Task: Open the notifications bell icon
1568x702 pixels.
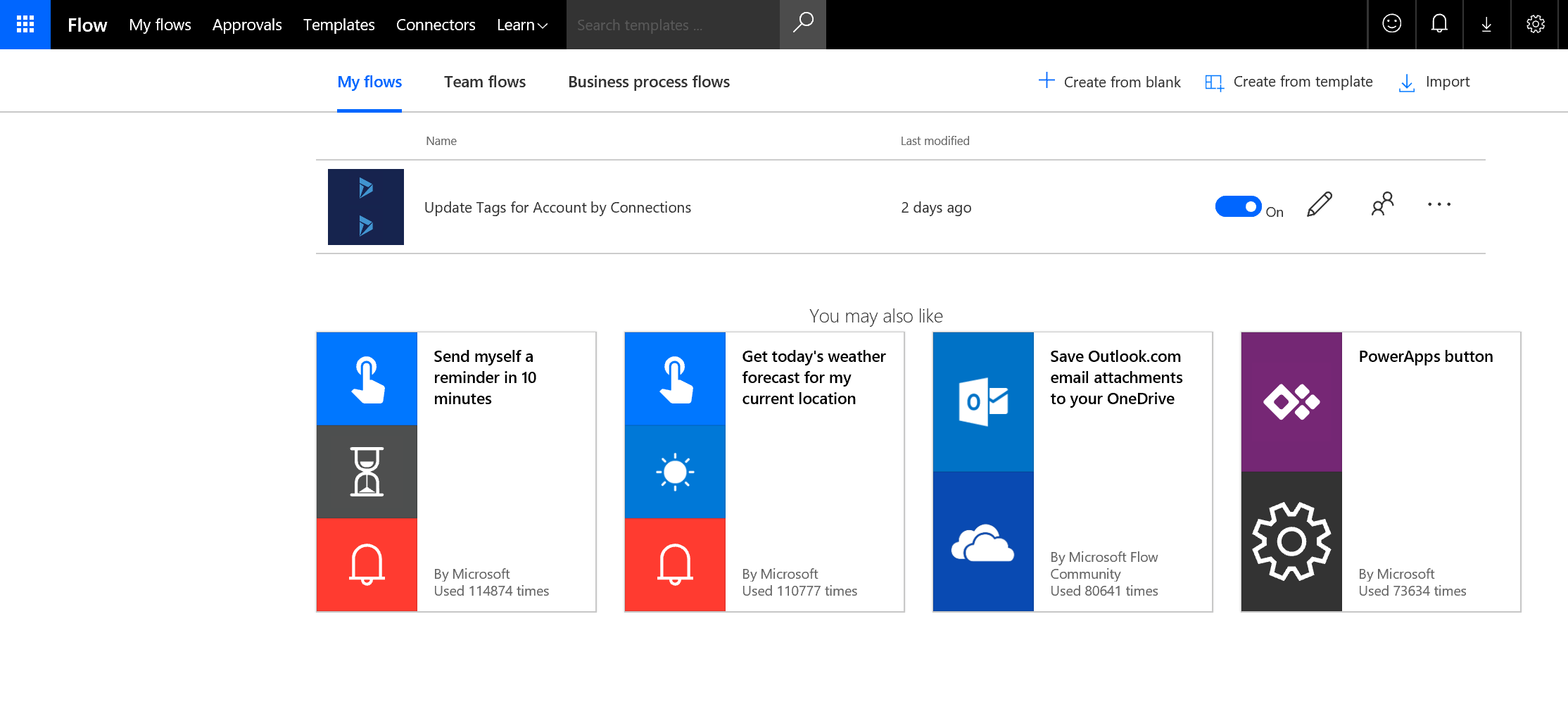Action: (x=1439, y=24)
